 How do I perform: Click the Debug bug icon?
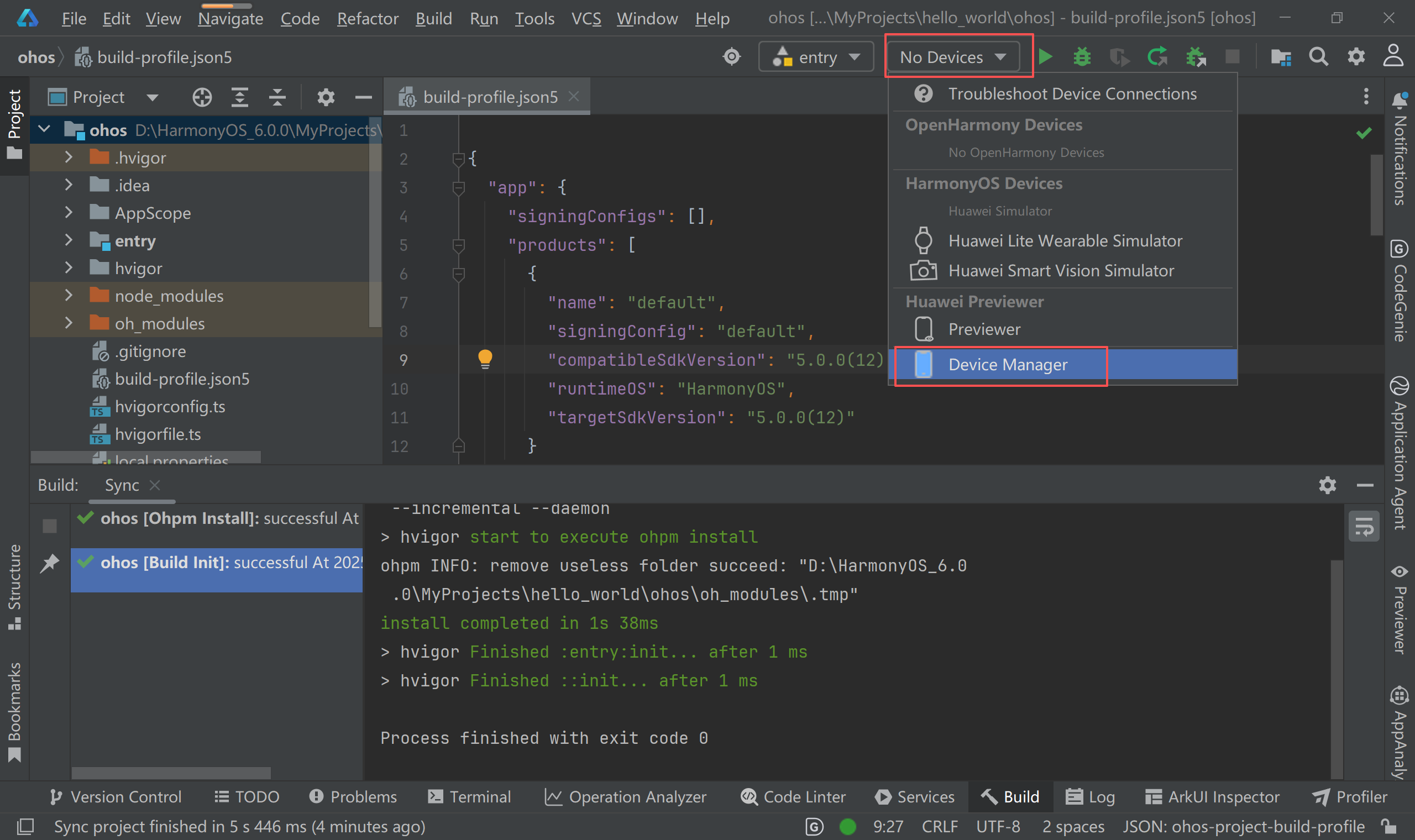(x=1082, y=56)
